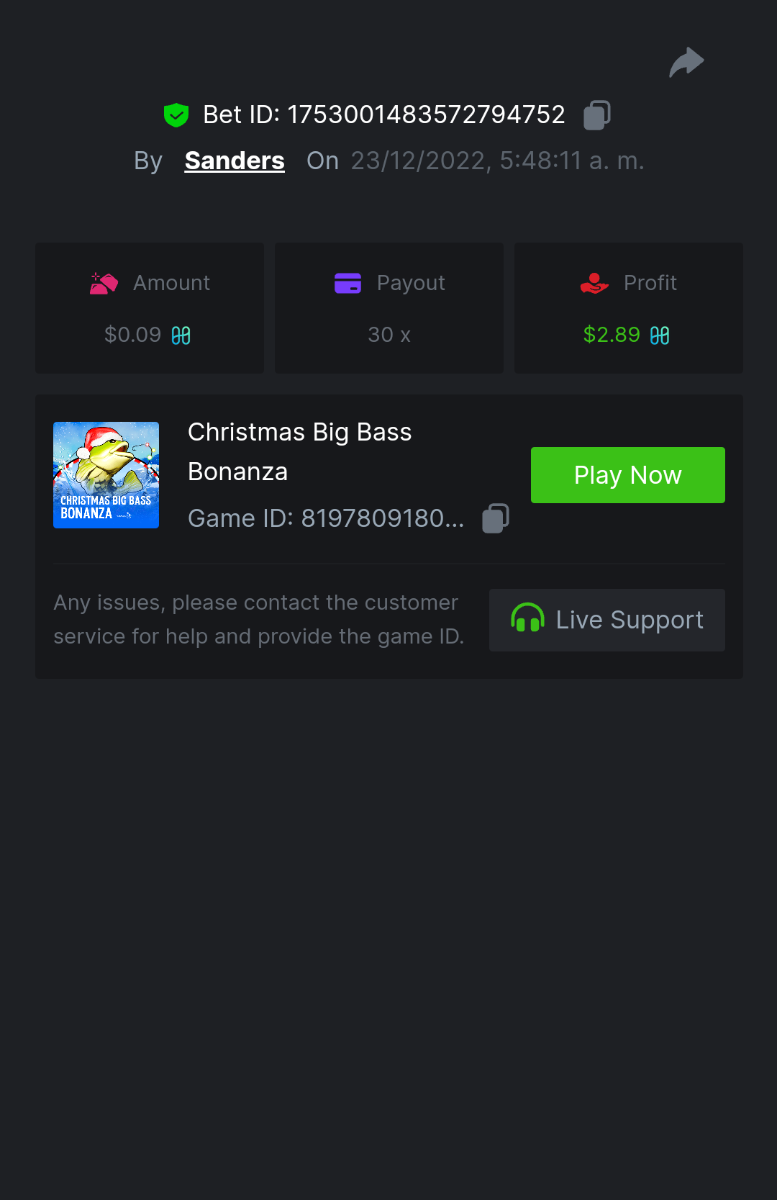Click the currency icon beside $2.89
This screenshot has height=1200, width=777.
coord(660,335)
